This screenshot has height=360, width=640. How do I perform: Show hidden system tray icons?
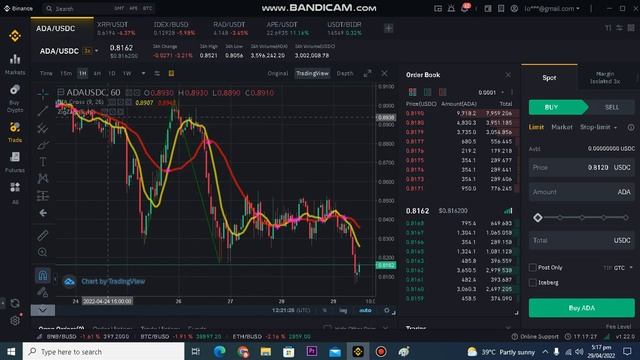(545, 351)
